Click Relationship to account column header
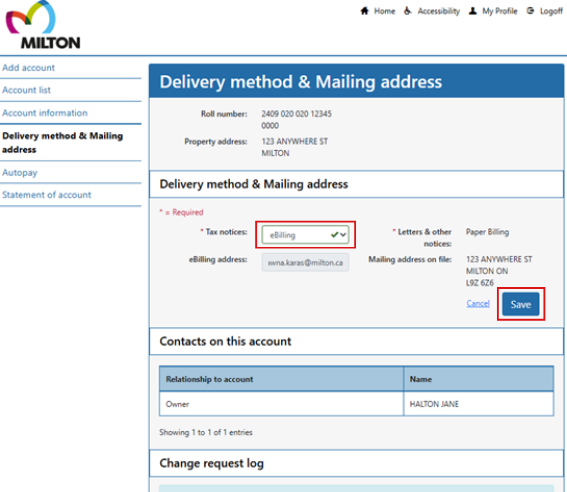This screenshot has height=492, width=567. [x=281, y=379]
